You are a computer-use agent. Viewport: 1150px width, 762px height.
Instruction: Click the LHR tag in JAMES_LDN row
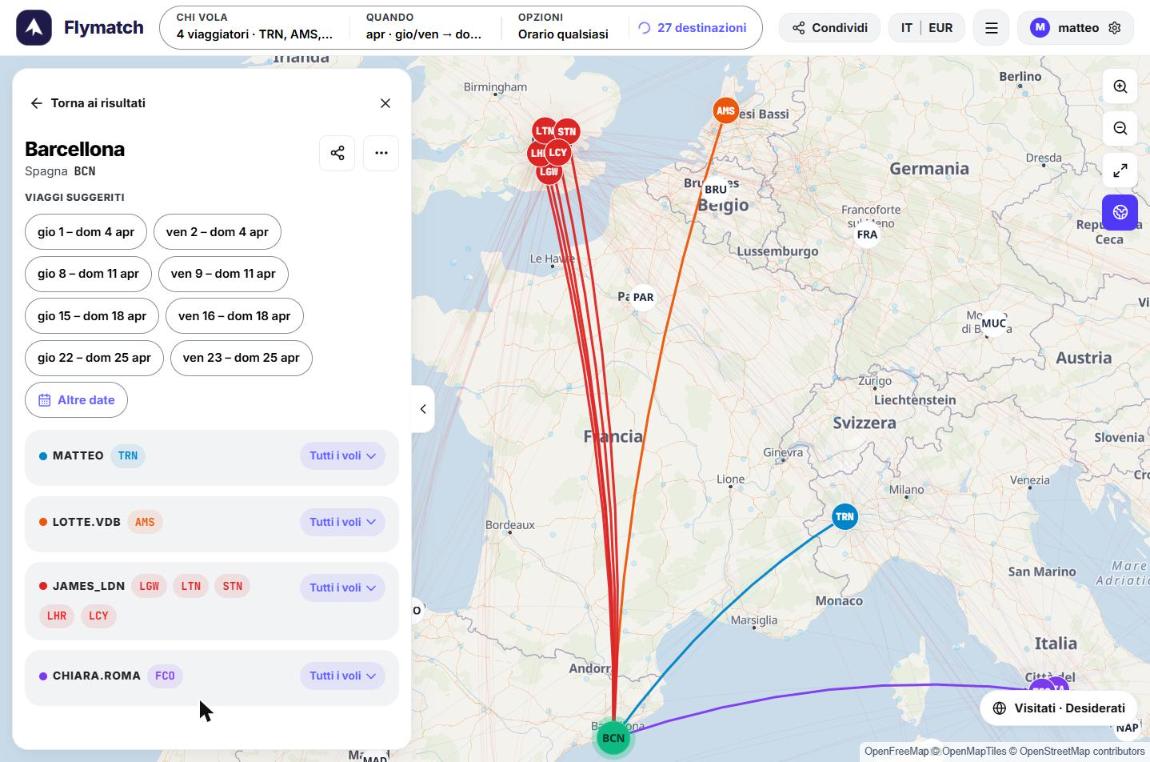(x=56, y=615)
